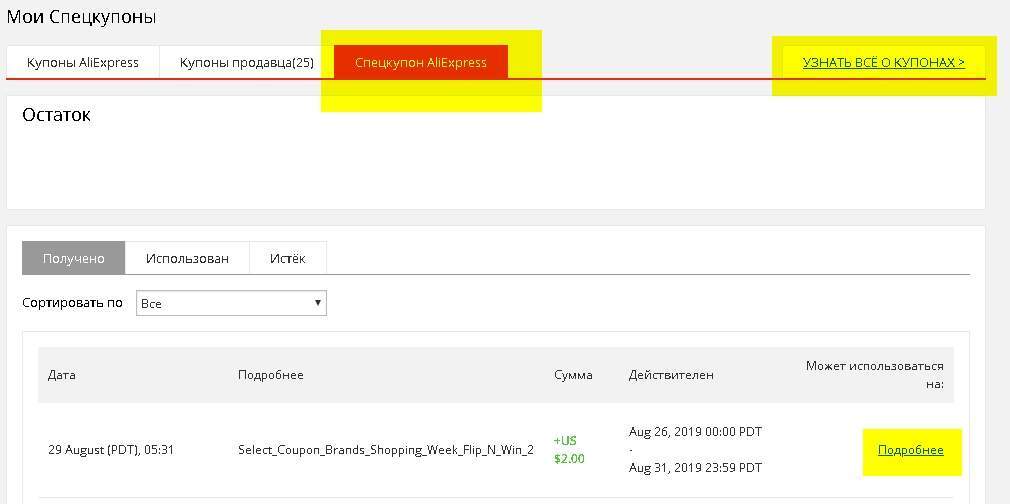Show coupons under the Получено tab
The height and width of the screenshot is (504, 1010).
tap(73, 258)
